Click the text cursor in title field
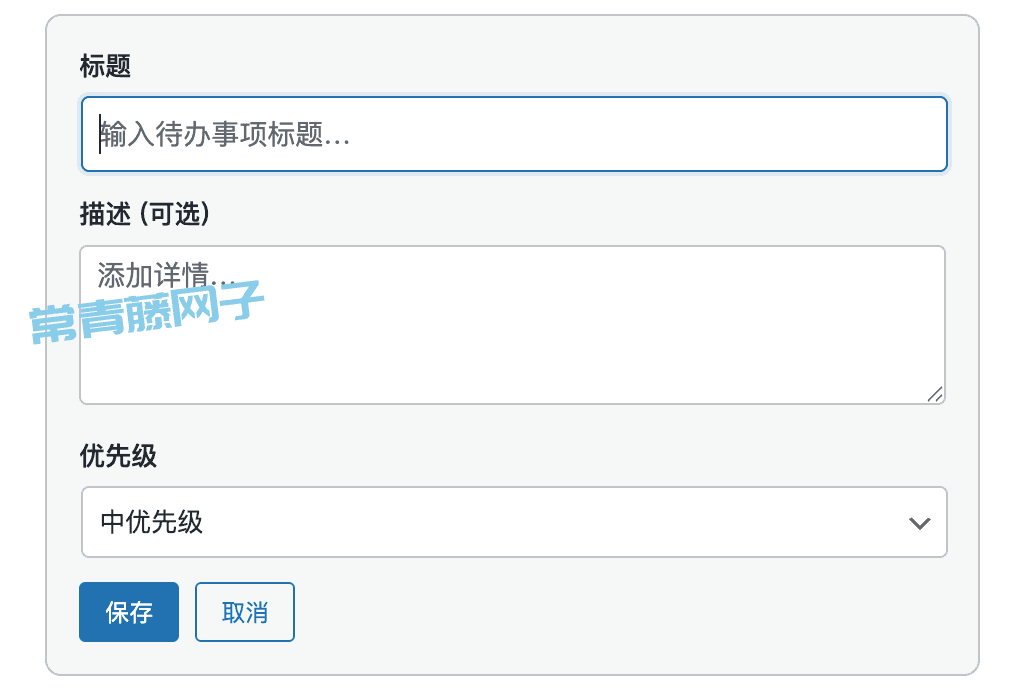 coord(100,134)
